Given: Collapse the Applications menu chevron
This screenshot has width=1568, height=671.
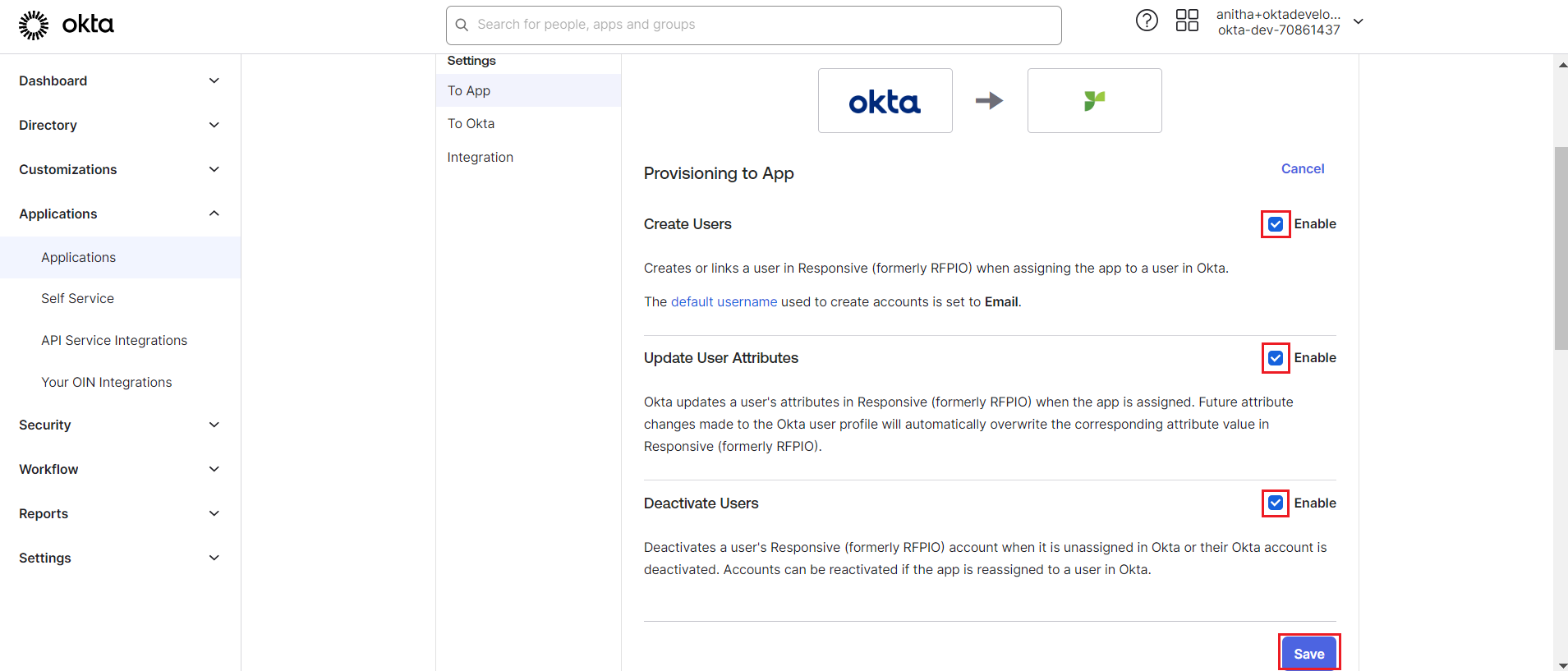Looking at the screenshot, I should click(214, 214).
